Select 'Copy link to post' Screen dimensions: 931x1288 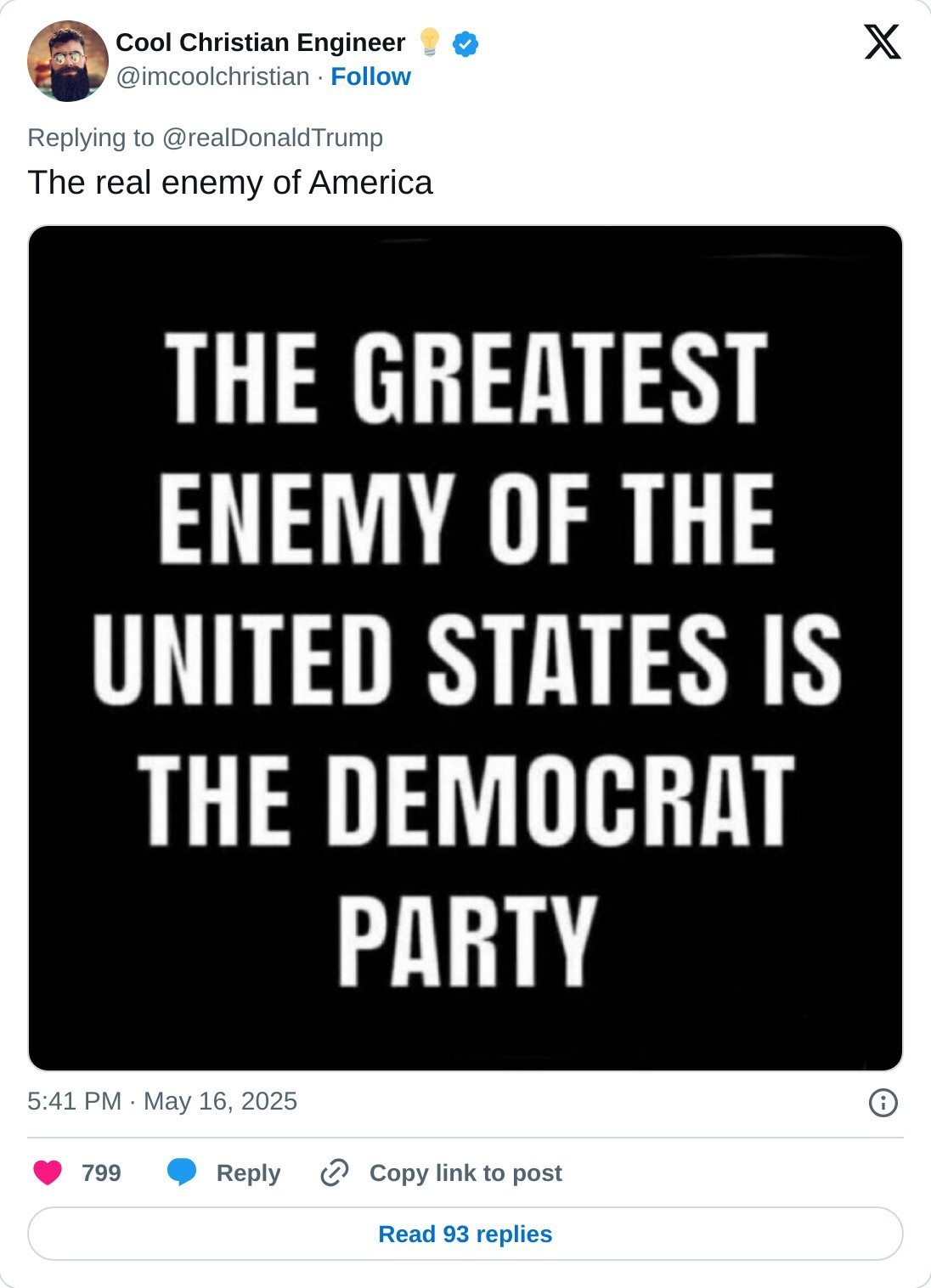click(465, 1172)
